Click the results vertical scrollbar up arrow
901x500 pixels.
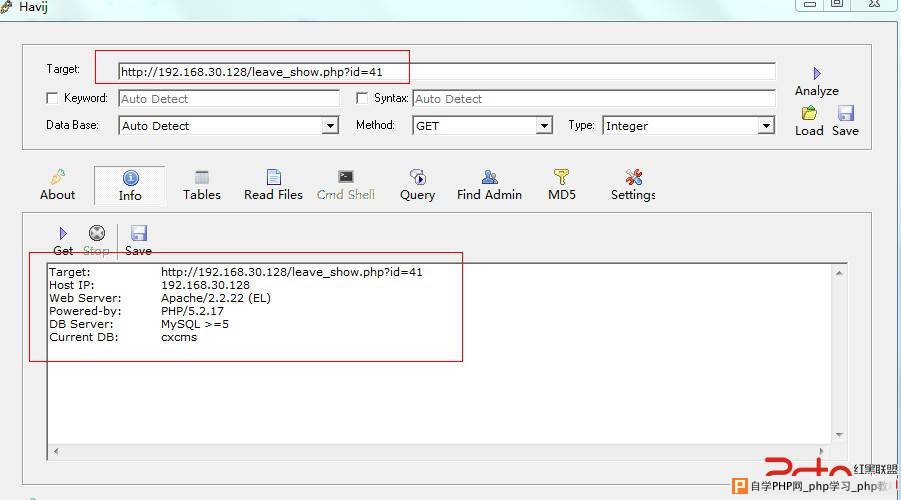(839, 274)
